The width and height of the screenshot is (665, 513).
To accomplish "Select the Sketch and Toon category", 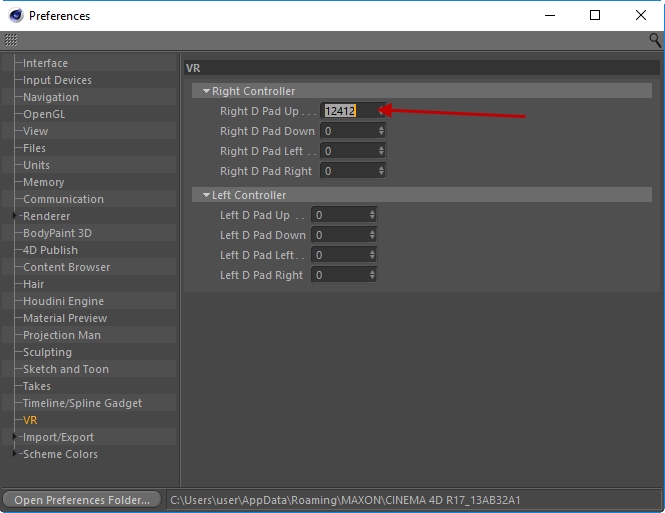I will 66,369.
